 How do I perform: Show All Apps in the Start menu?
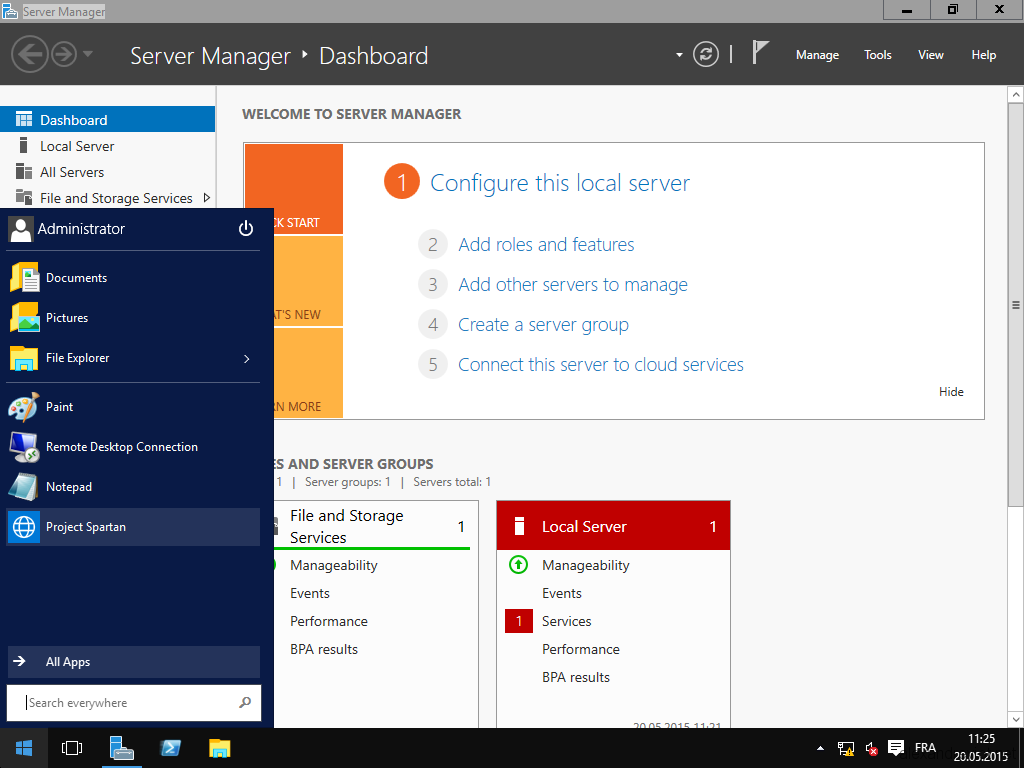(133, 662)
